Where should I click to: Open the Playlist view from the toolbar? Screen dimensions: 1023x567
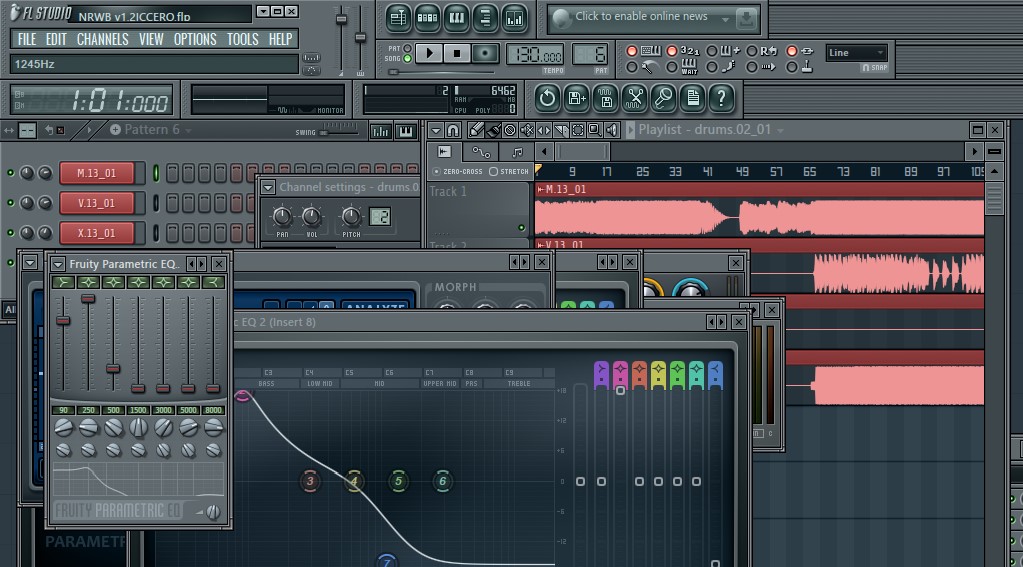tap(399, 17)
